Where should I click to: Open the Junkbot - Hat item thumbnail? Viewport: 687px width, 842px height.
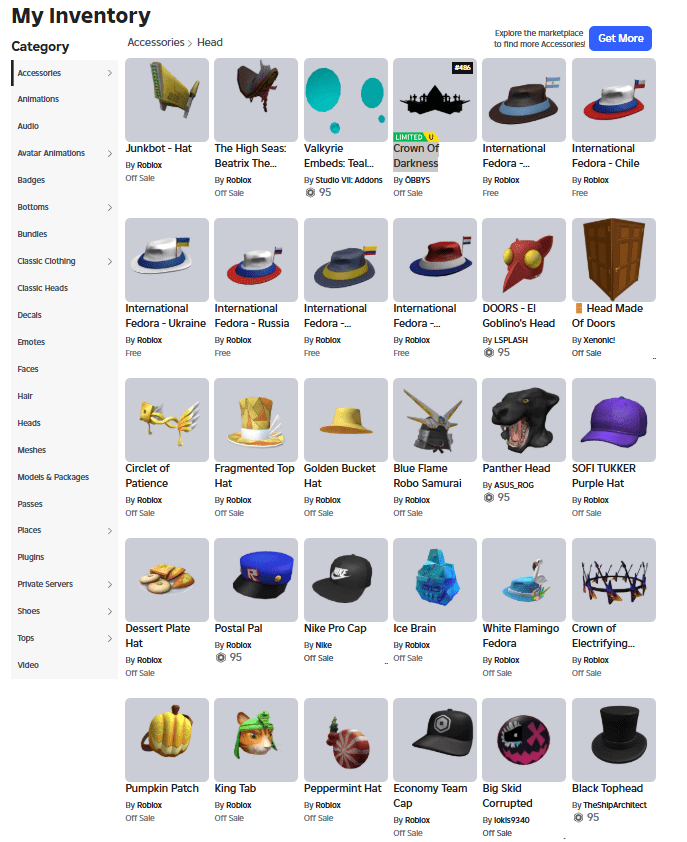166,99
